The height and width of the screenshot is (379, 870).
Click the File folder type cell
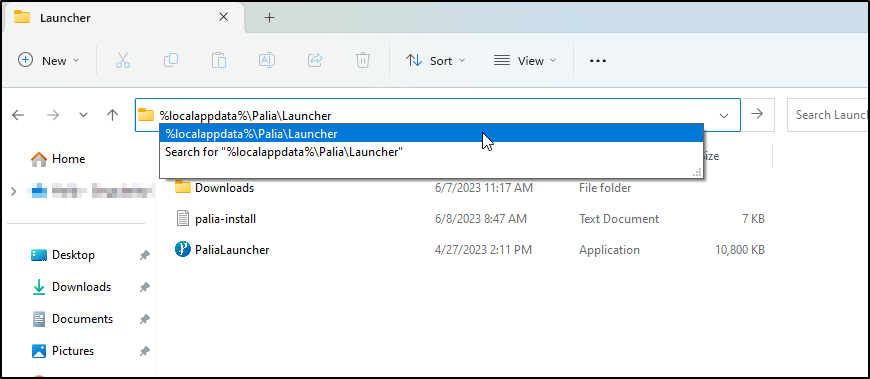pyautogui.click(x=605, y=188)
